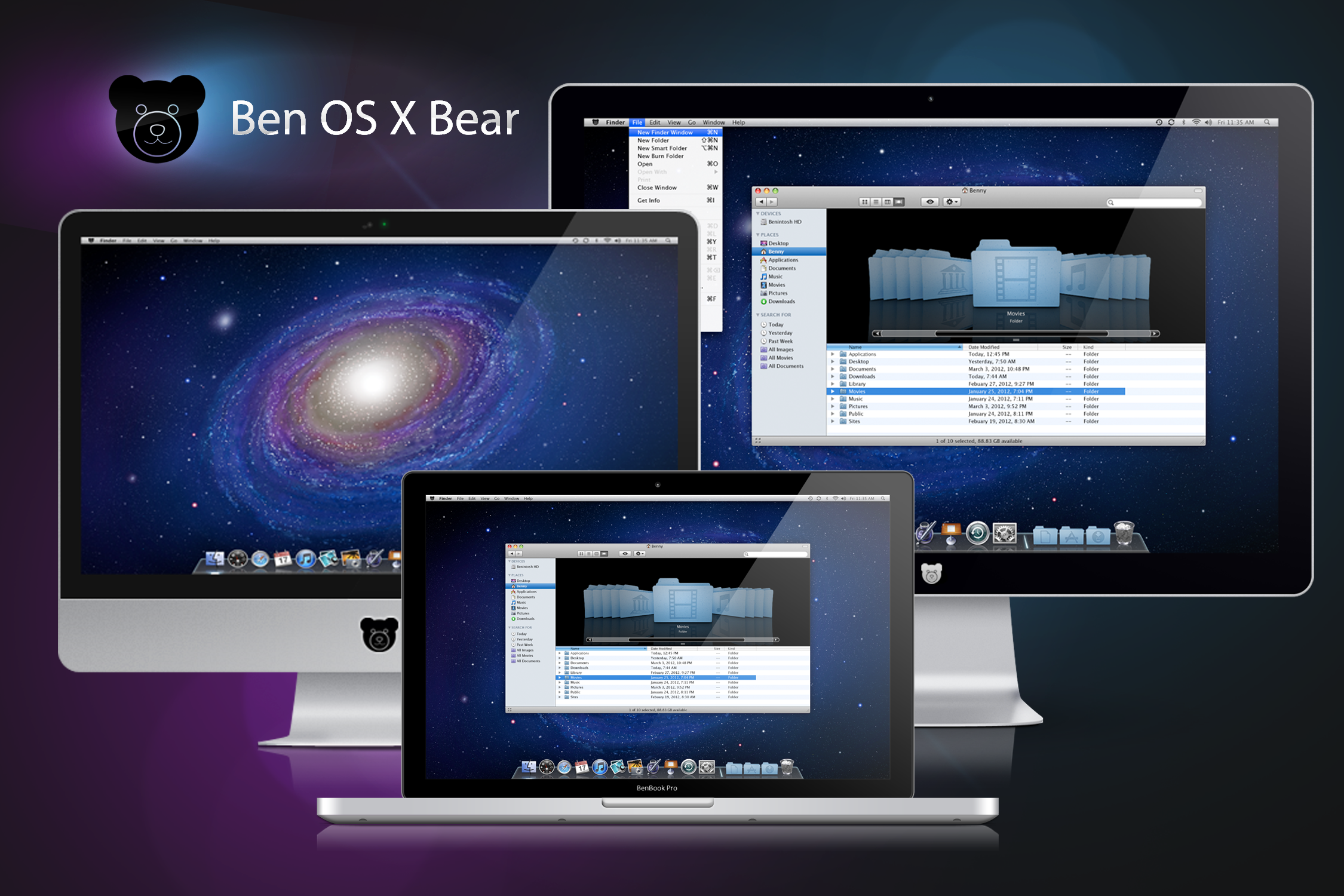Switch to list view in large monitor Finder
The height and width of the screenshot is (896, 1344).
(876, 202)
